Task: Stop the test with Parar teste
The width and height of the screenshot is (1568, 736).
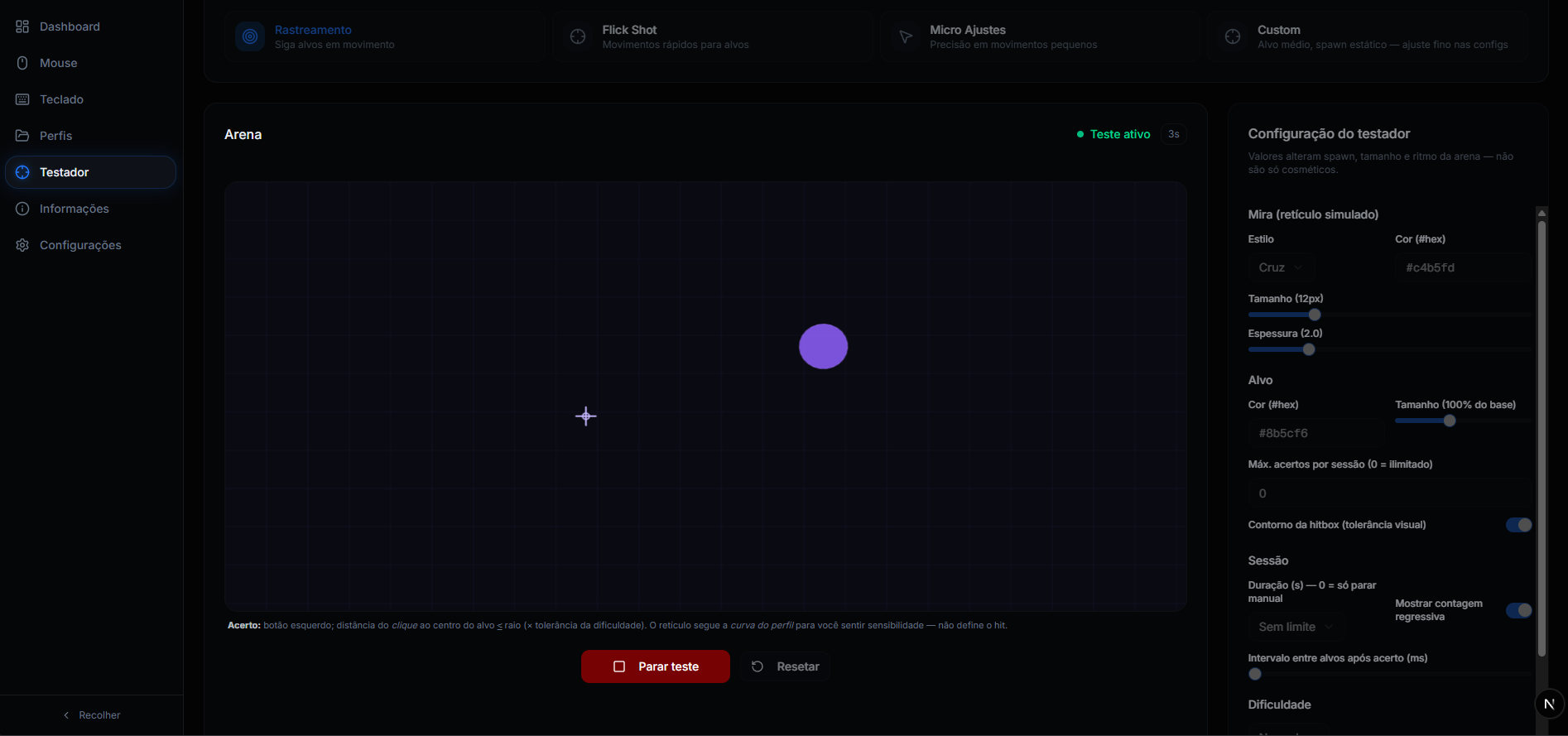Action: pyautogui.click(x=656, y=666)
